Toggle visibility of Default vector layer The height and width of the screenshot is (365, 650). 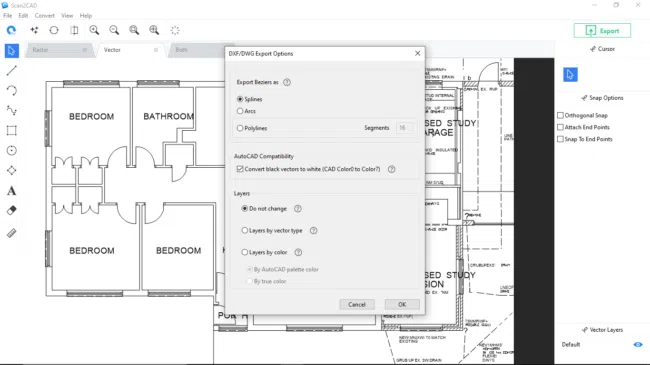638,345
